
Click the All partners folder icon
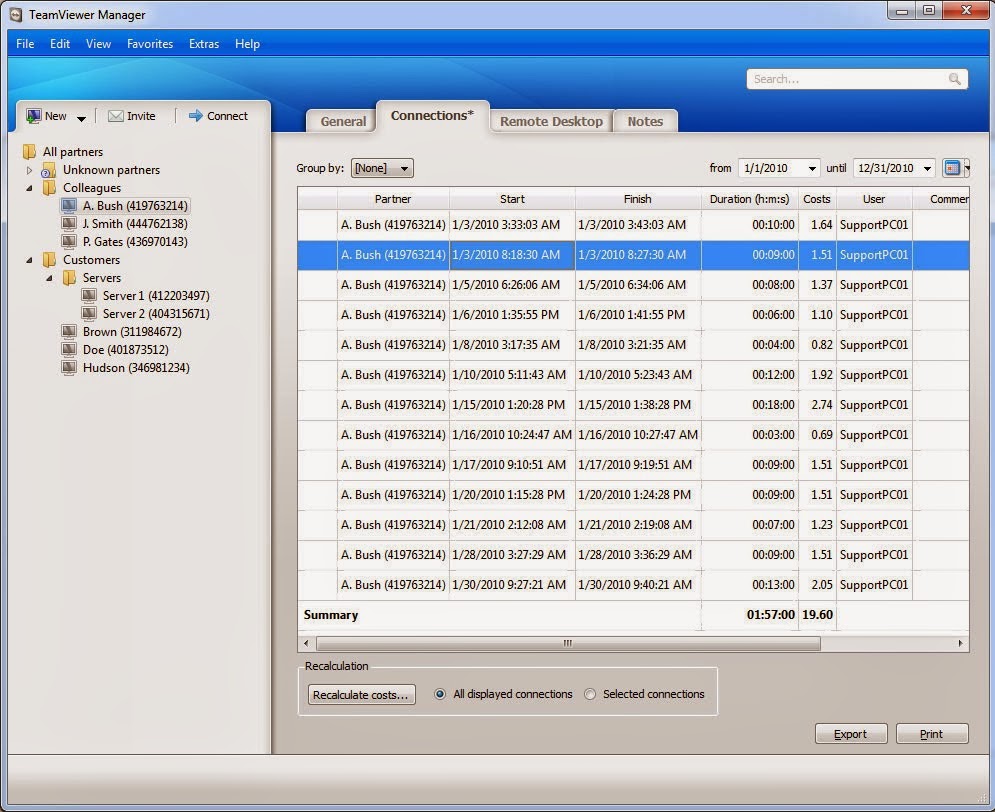pos(29,152)
